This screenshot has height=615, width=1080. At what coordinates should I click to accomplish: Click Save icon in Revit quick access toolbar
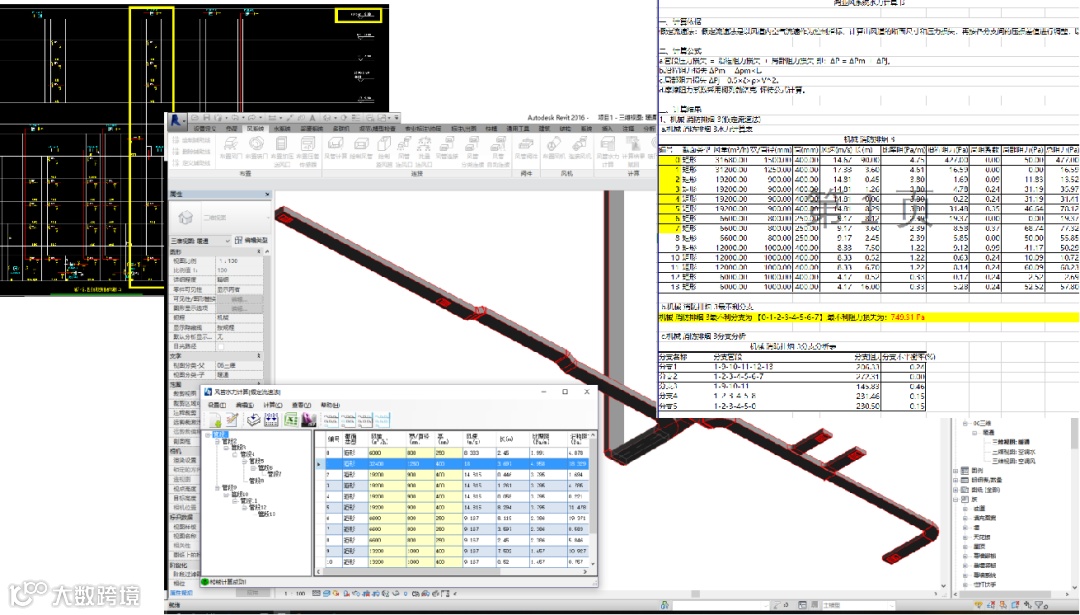[x=207, y=118]
